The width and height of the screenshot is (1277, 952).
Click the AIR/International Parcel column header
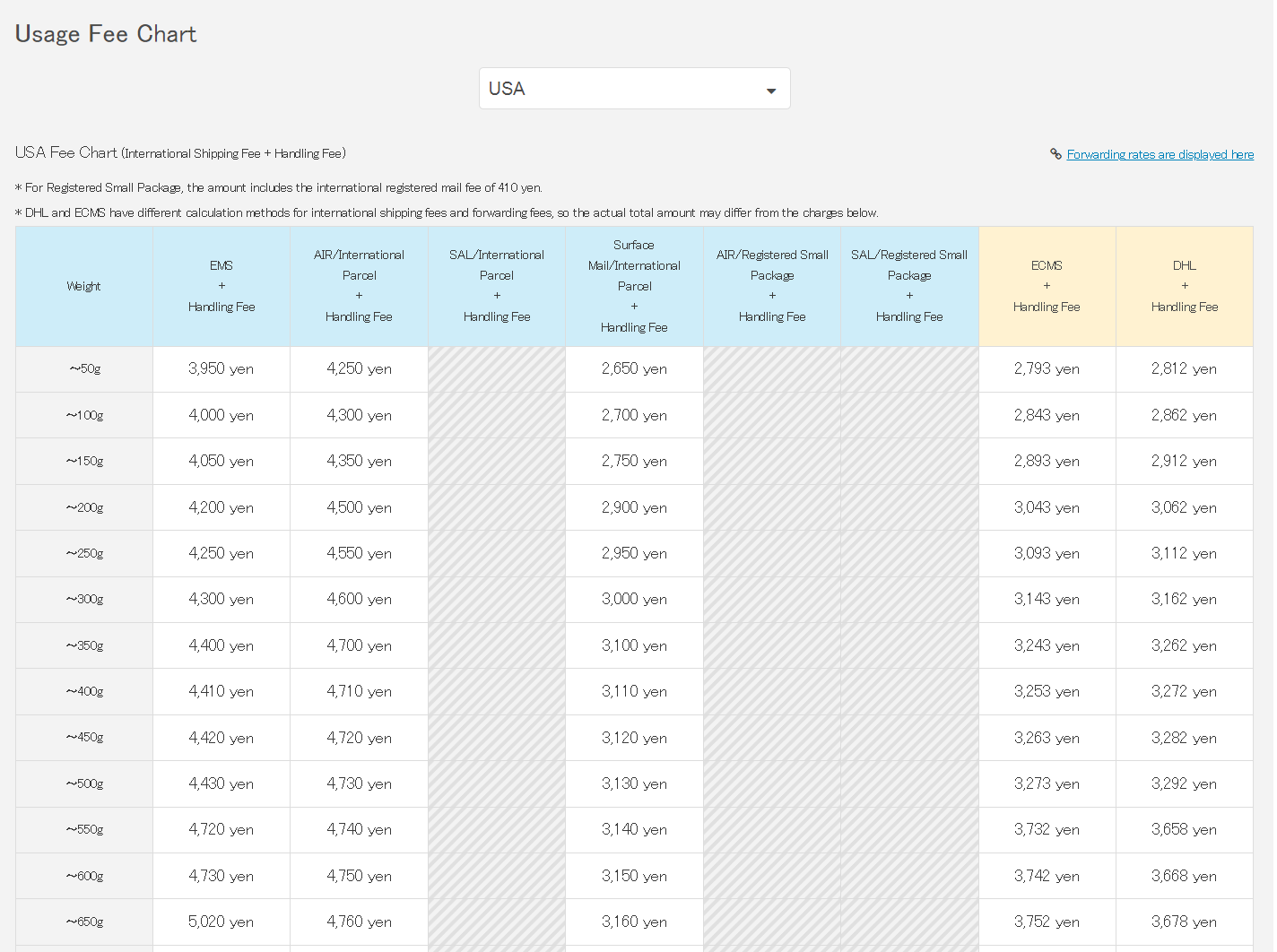tap(359, 286)
